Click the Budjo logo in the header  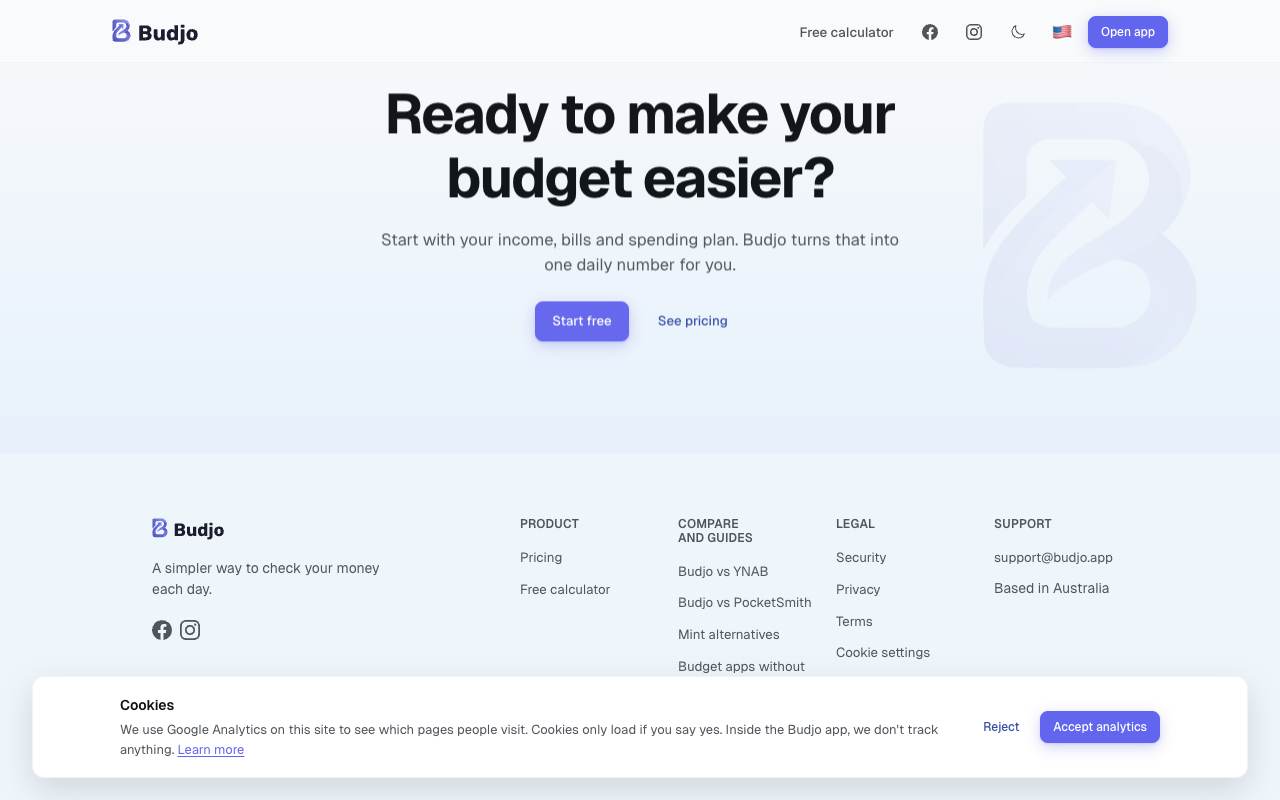click(x=155, y=32)
